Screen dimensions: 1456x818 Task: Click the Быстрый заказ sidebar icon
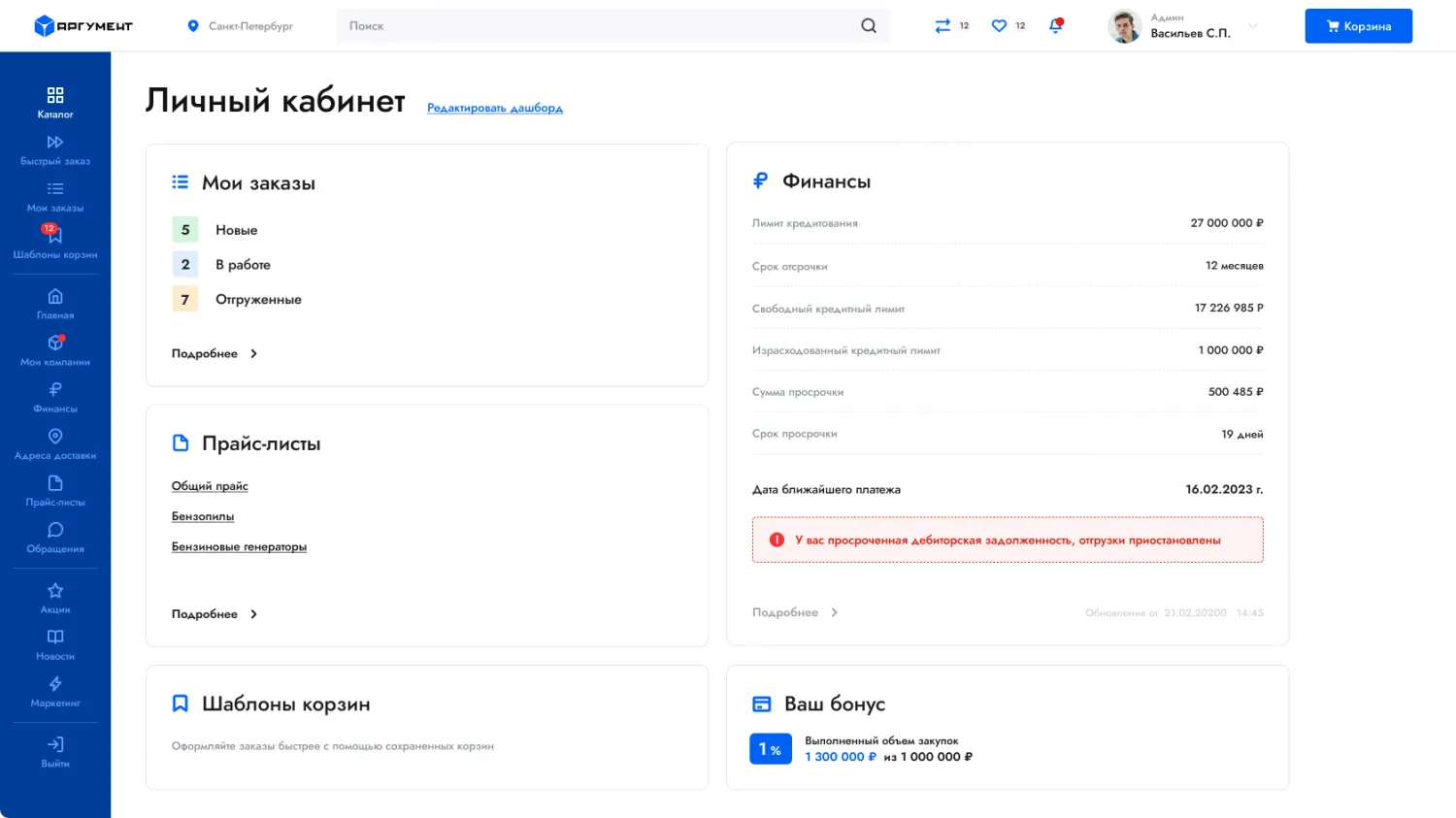pyautogui.click(x=55, y=143)
